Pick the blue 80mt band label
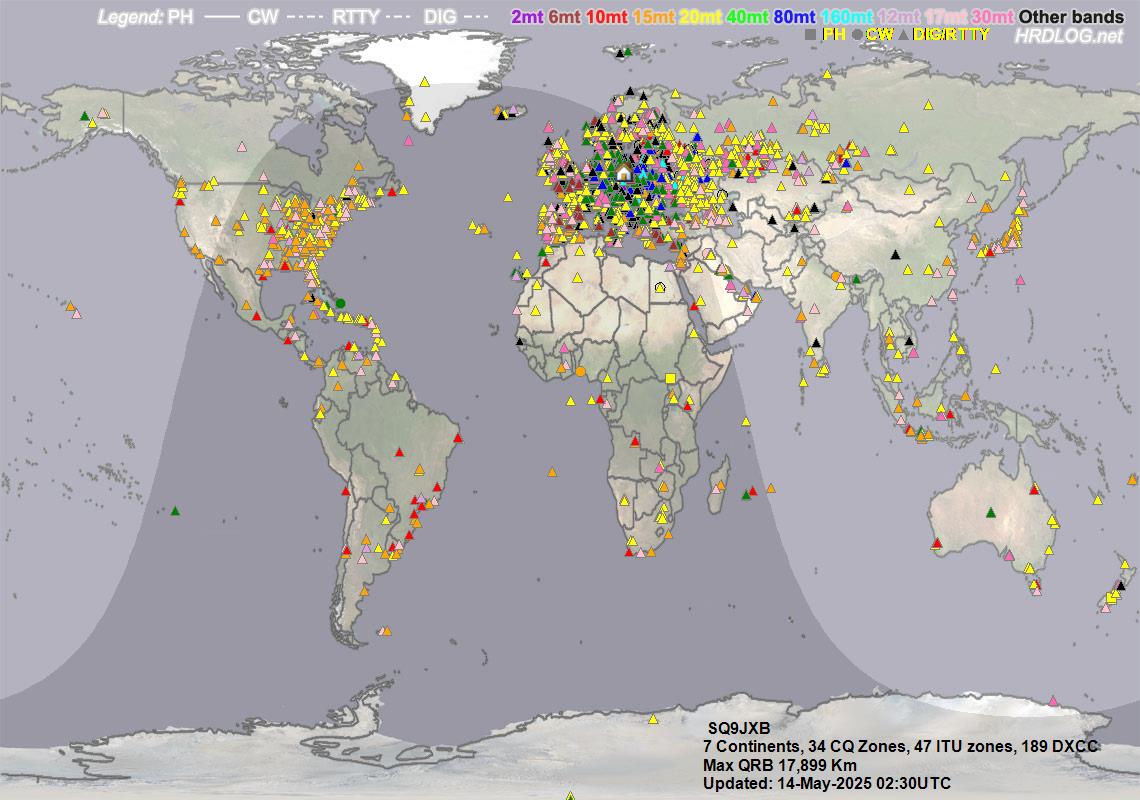 pyautogui.click(x=793, y=17)
